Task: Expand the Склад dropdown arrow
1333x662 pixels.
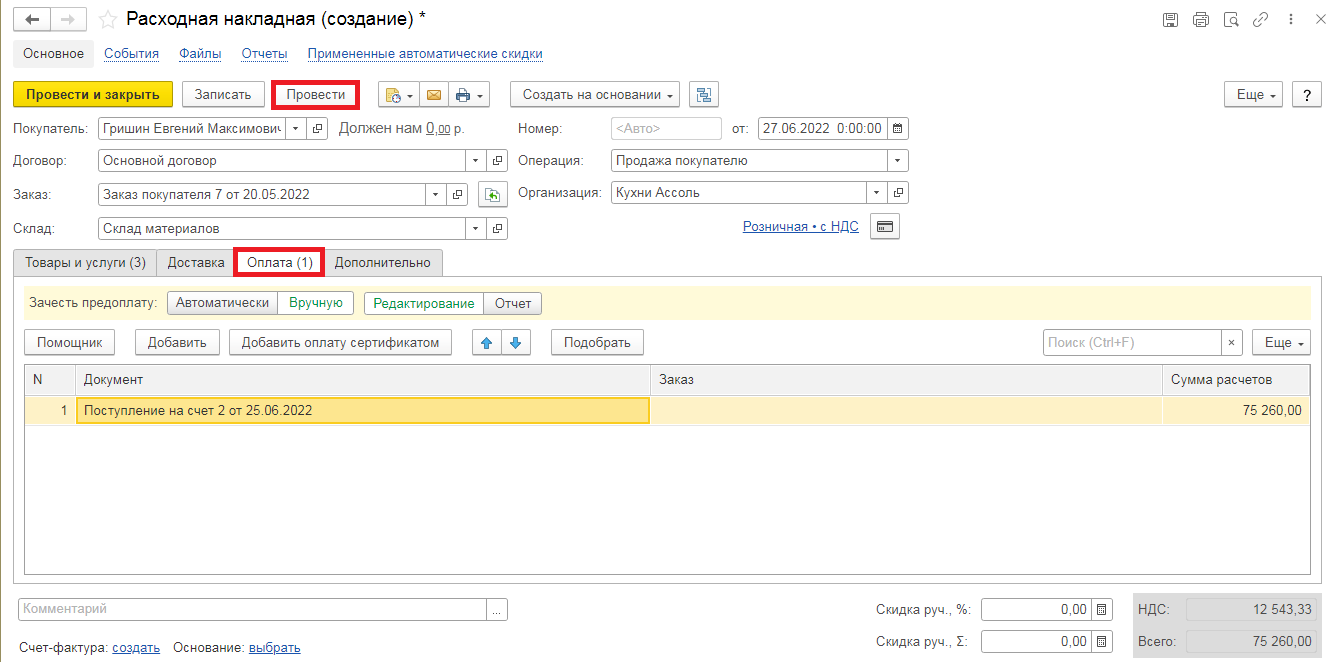Action: point(475,229)
